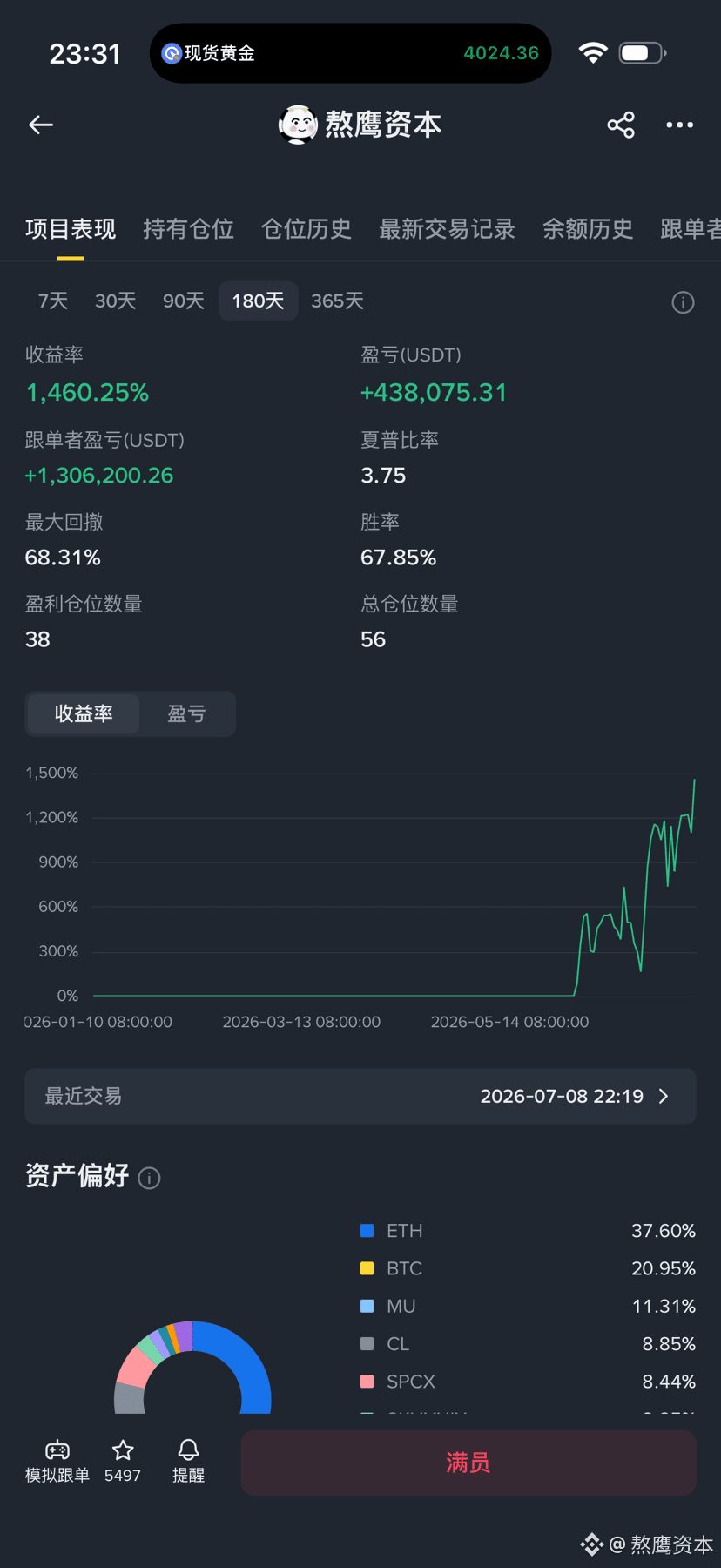Tap the back arrow icon
The height and width of the screenshot is (1568, 721).
click(x=41, y=125)
